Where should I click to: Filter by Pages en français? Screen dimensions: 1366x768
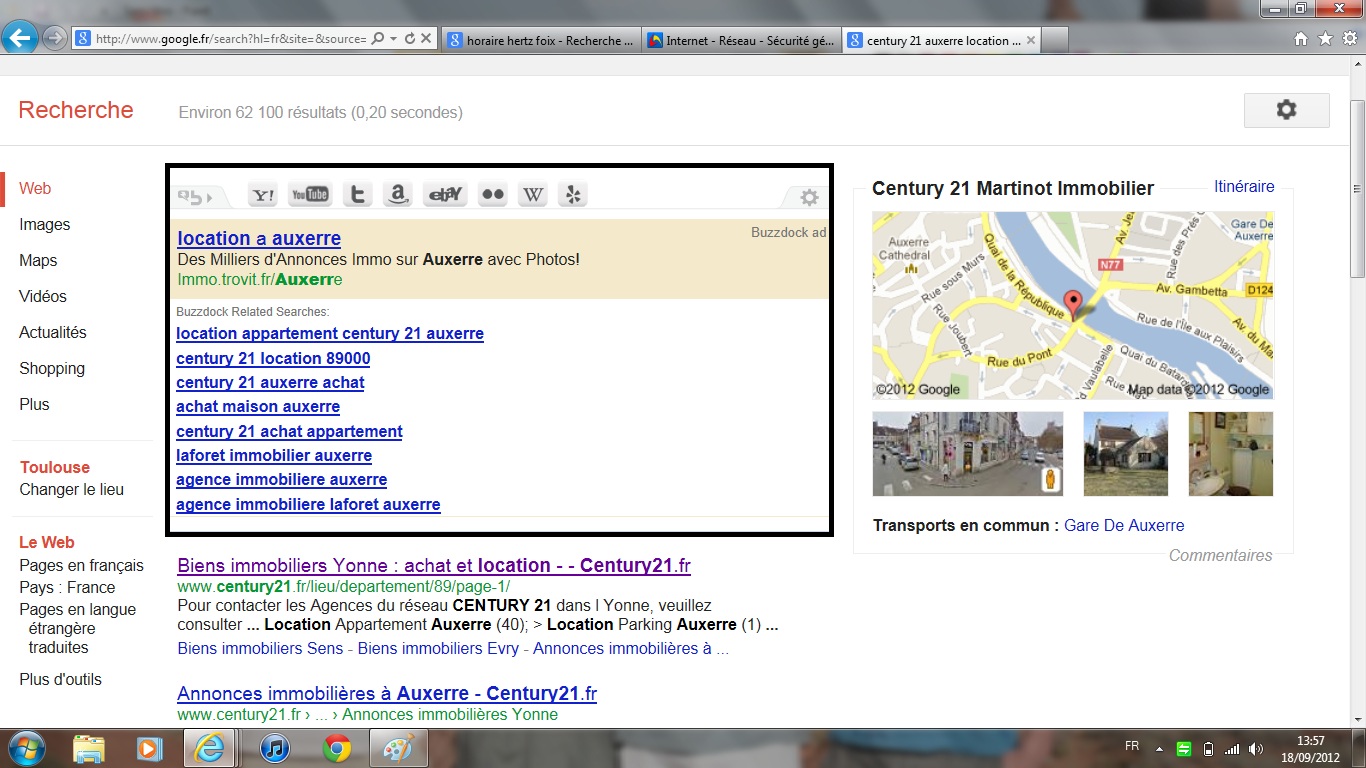point(82,565)
